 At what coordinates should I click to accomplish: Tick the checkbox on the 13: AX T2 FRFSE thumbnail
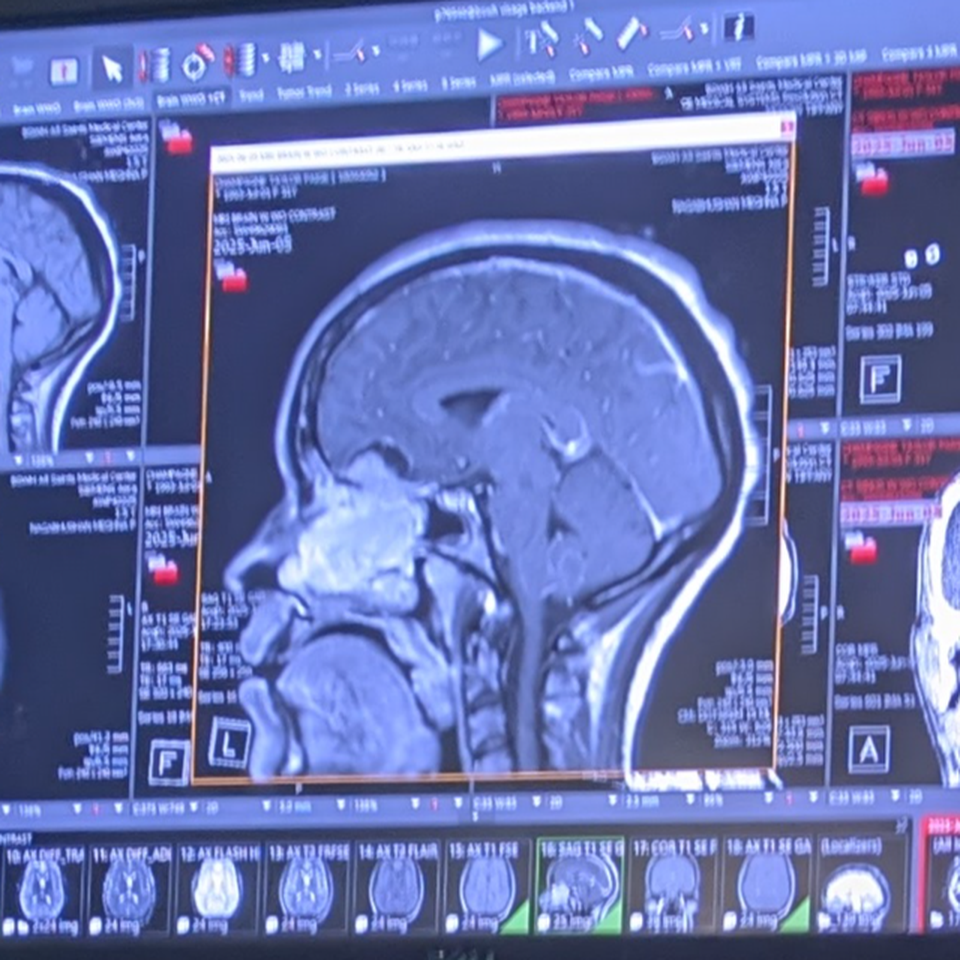coord(271,924)
